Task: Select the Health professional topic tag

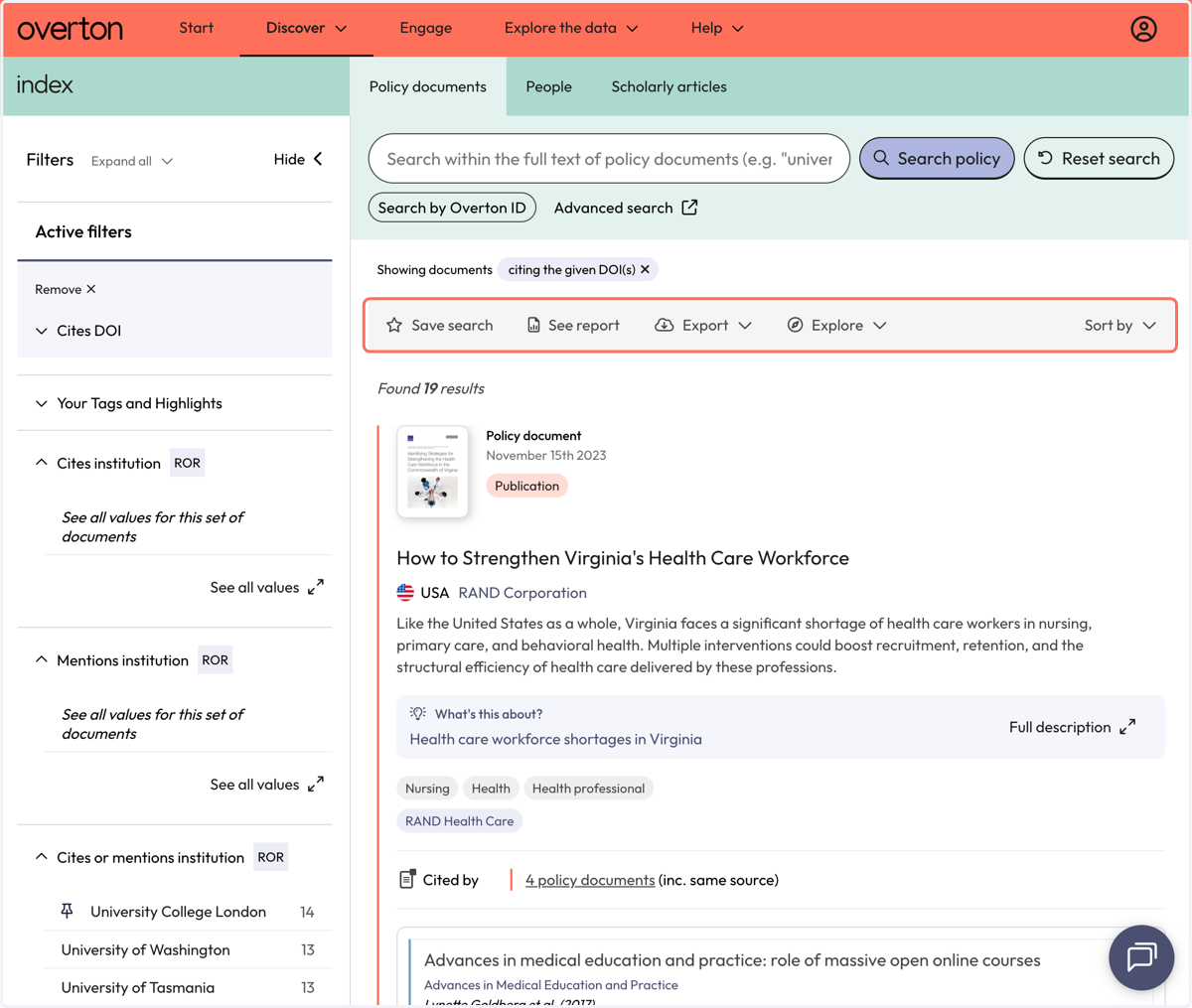Action: tap(588, 789)
